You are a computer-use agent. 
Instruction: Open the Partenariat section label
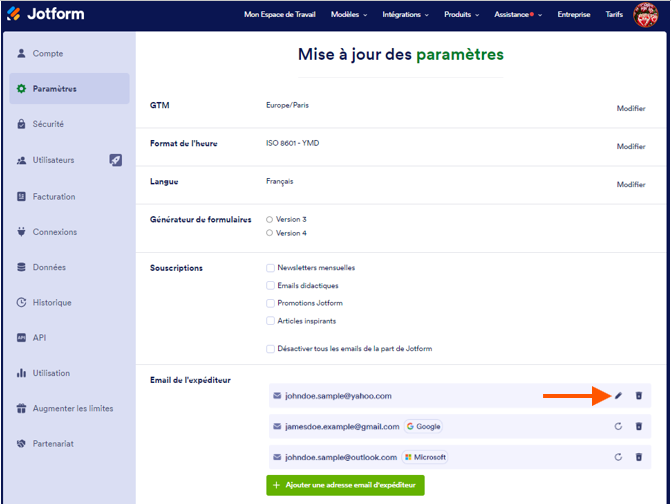[53, 444]
